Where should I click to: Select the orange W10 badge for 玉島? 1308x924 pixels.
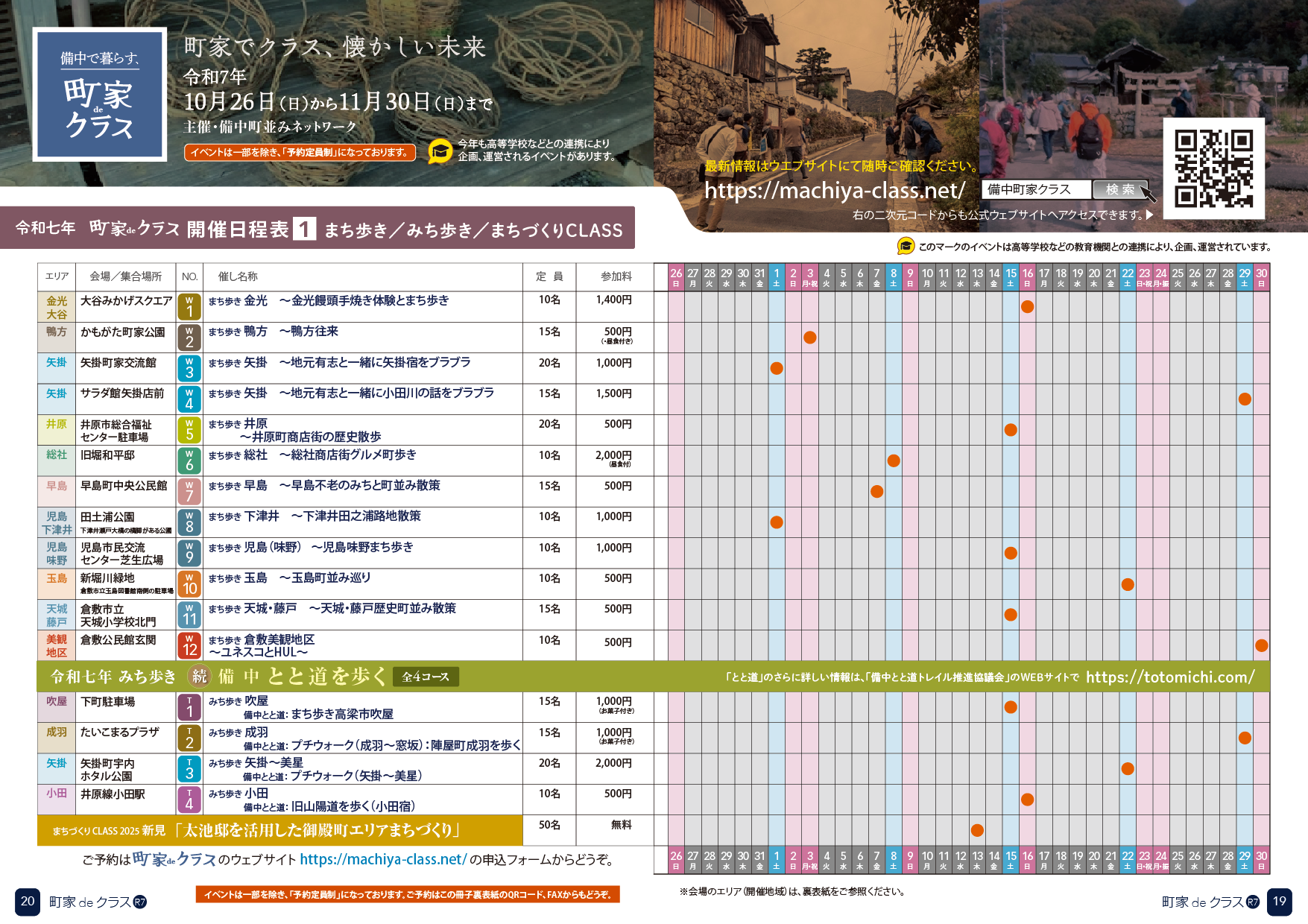point(189,584)
